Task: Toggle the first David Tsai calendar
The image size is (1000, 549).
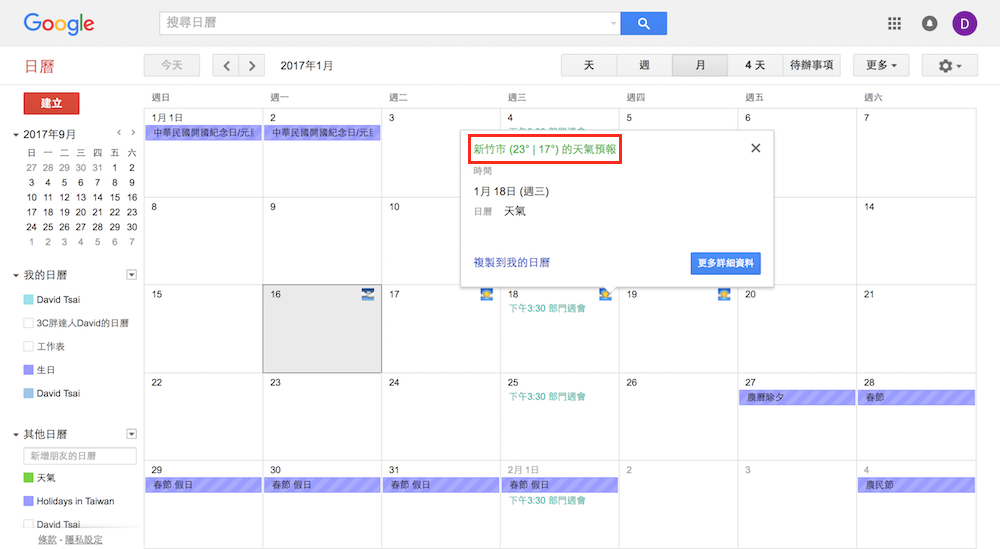Action: click(x=28, y=300)
